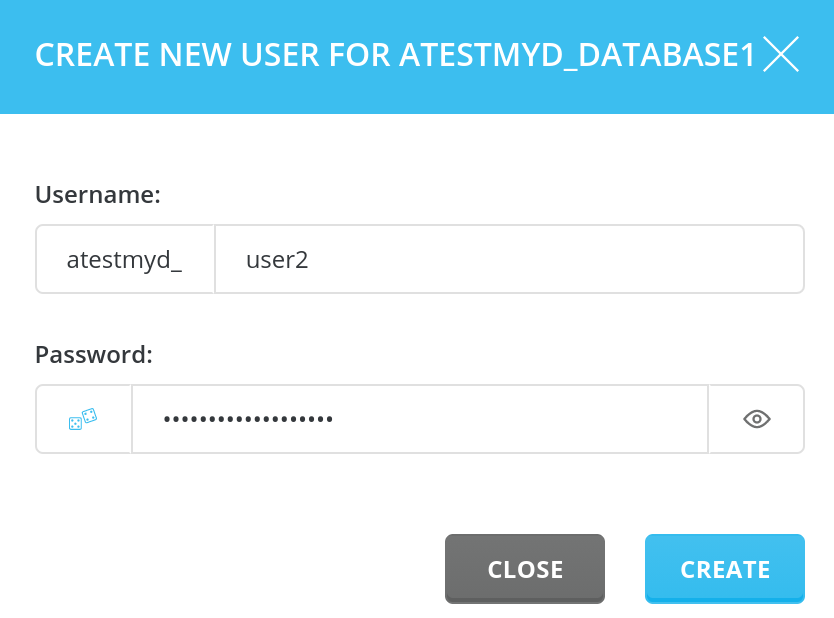Cancel user creation via CLOSE
This screenshot has height=618, width=834.
525,569
